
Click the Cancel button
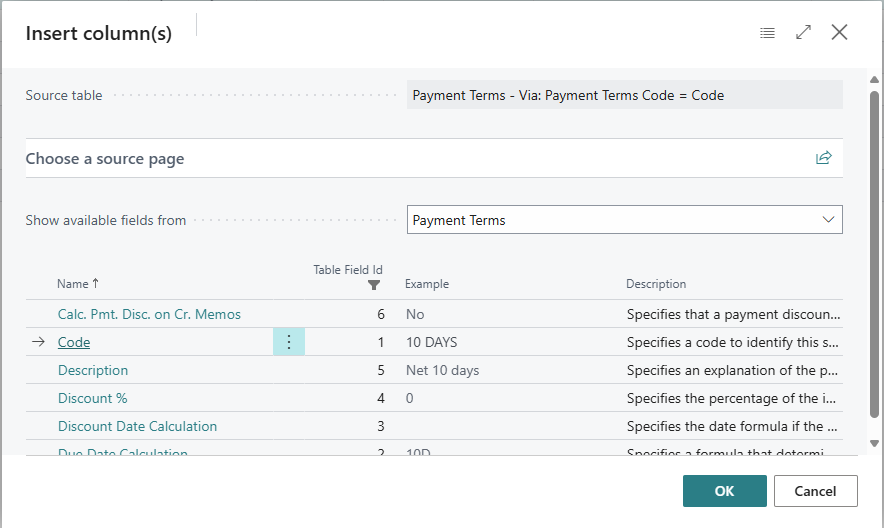pos(815,491)
